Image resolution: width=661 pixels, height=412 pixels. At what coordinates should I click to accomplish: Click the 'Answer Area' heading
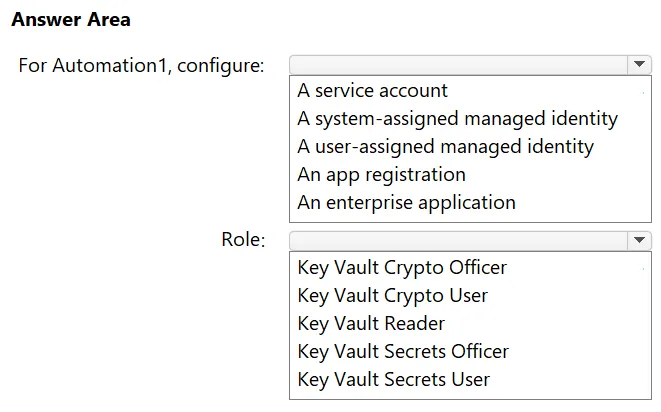coord(71,19)
